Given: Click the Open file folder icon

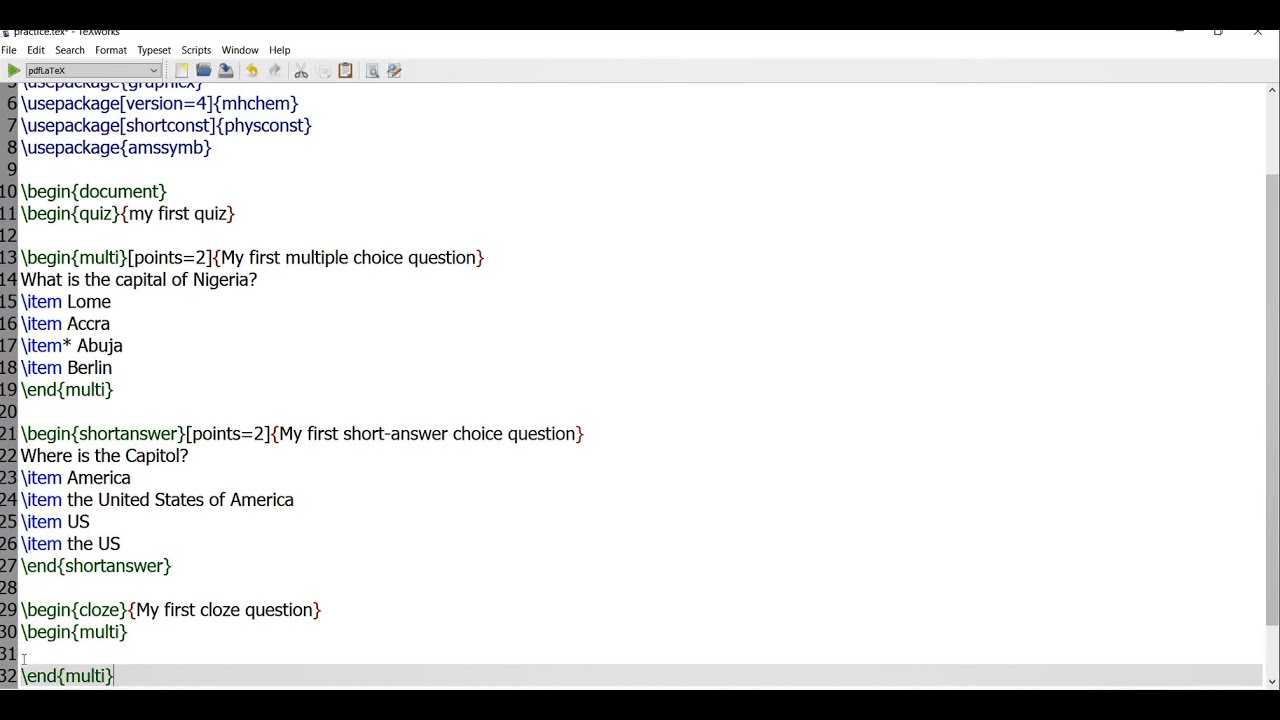Looking at the screenshot, I should point(204,71).
